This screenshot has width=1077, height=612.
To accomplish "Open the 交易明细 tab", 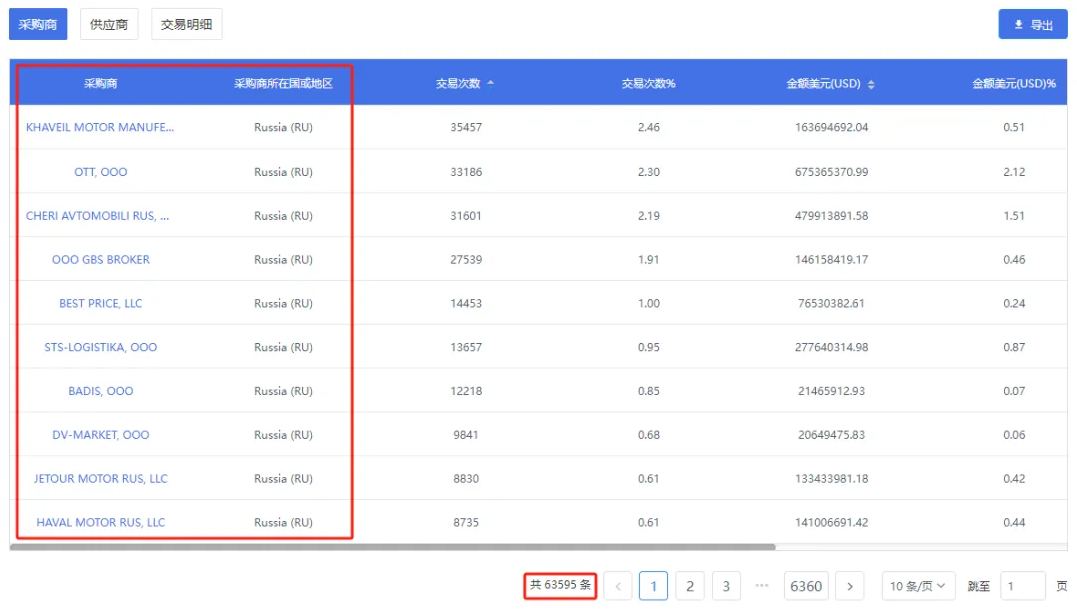I will pyautogui.click(x=186, y=25).
